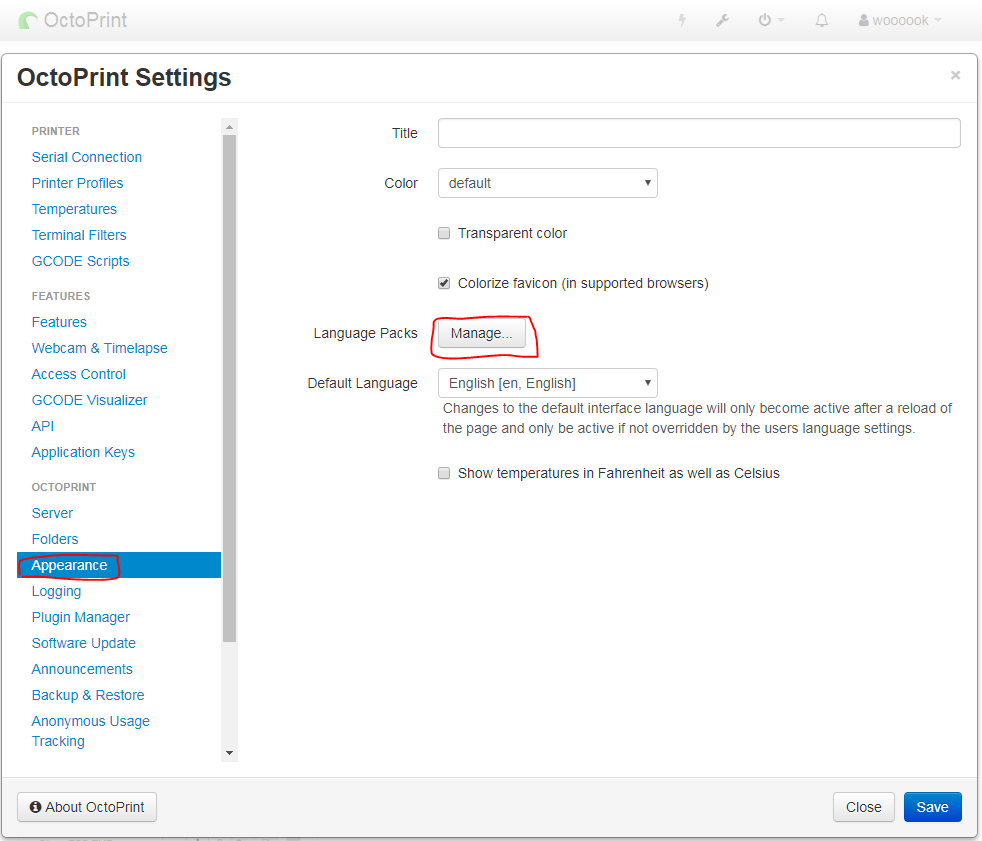This screenshot has height=841, width=982.
Task: Open the power system menu icon
Action: (x=770, y=21)
